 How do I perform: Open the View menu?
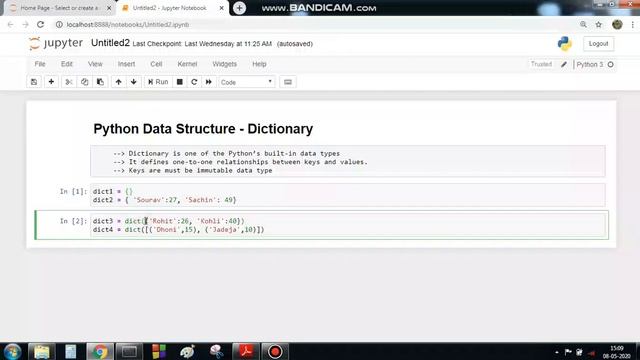(95, 64)
